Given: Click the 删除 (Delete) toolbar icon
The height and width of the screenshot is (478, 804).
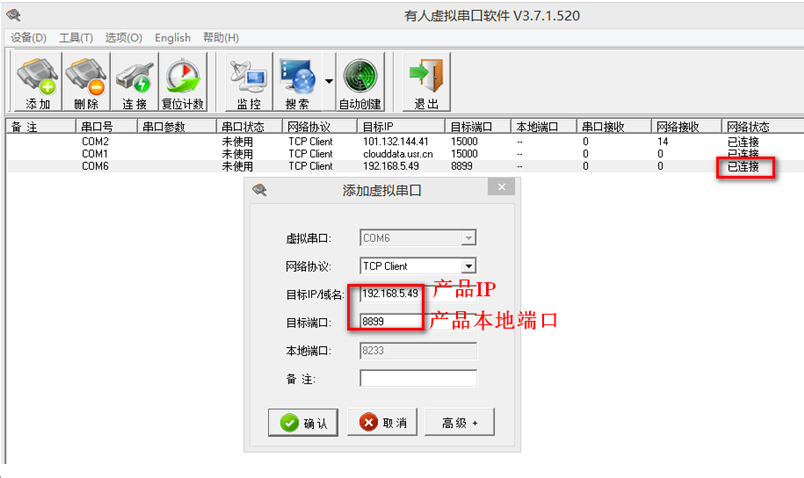Looking at the screenshot, I should click(86, 82).
